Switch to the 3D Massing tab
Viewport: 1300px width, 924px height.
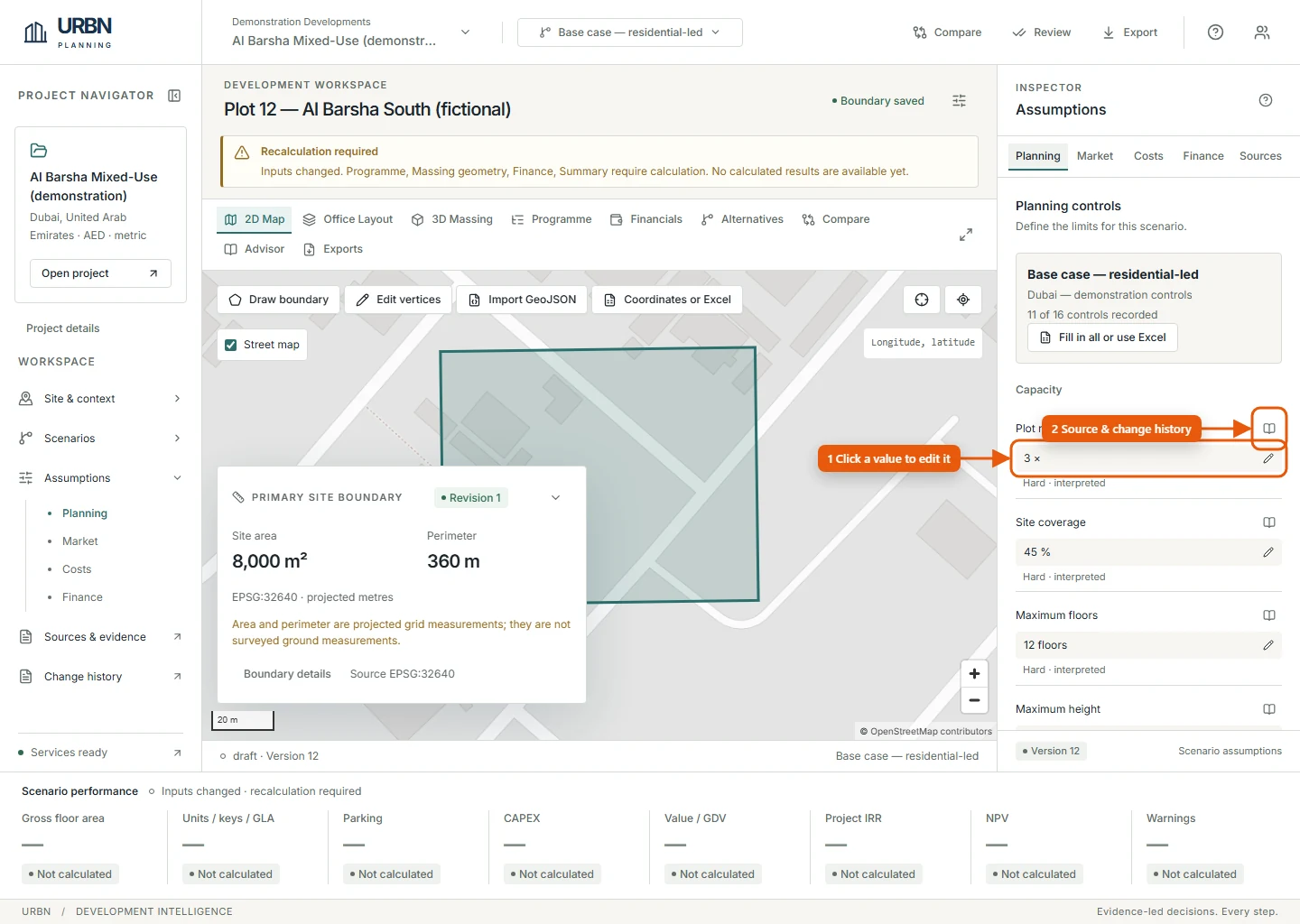(x=452, y=219)
